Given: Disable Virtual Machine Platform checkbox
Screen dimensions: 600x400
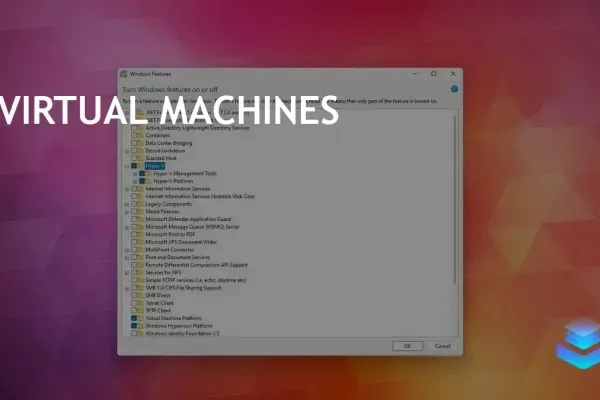Looking at the screenshot, I should pyautogui.click(x=134, y=318).
